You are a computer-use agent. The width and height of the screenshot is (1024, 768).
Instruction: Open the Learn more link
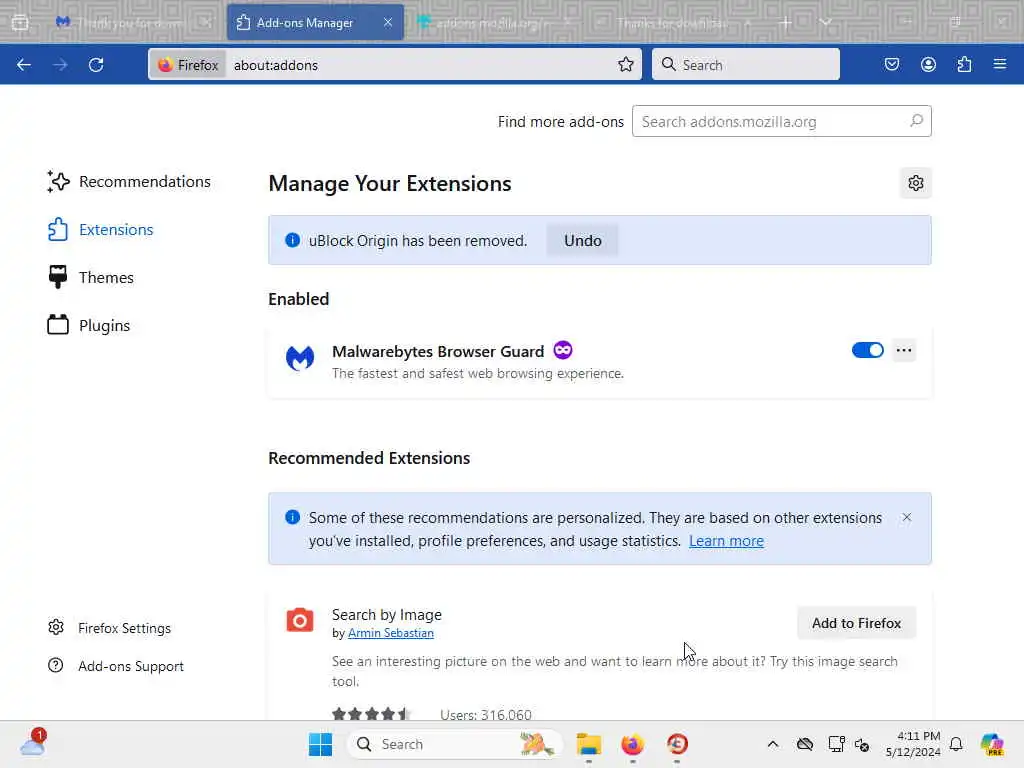pos(726,541)
